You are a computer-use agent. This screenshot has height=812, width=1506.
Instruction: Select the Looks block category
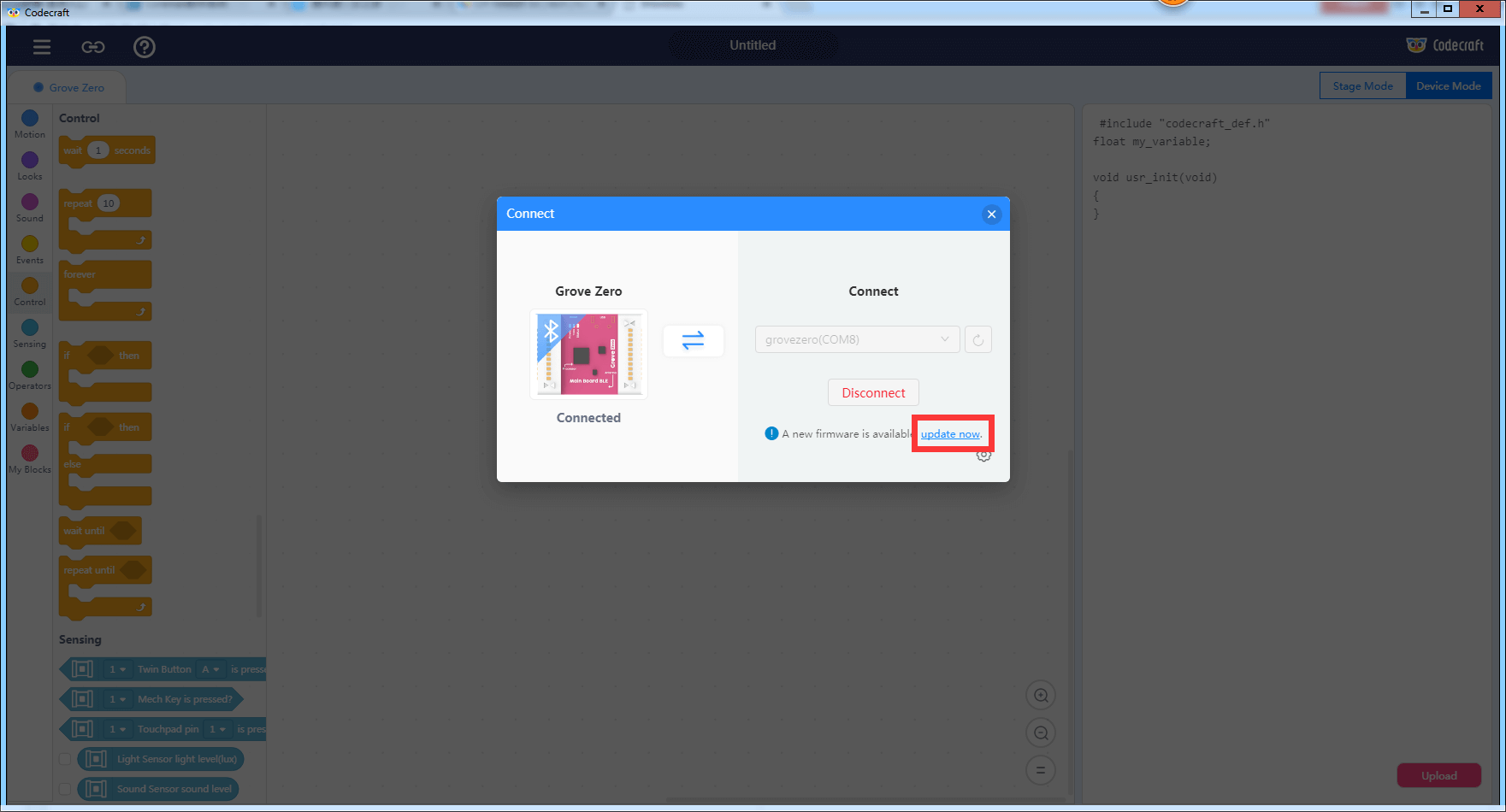30,166
